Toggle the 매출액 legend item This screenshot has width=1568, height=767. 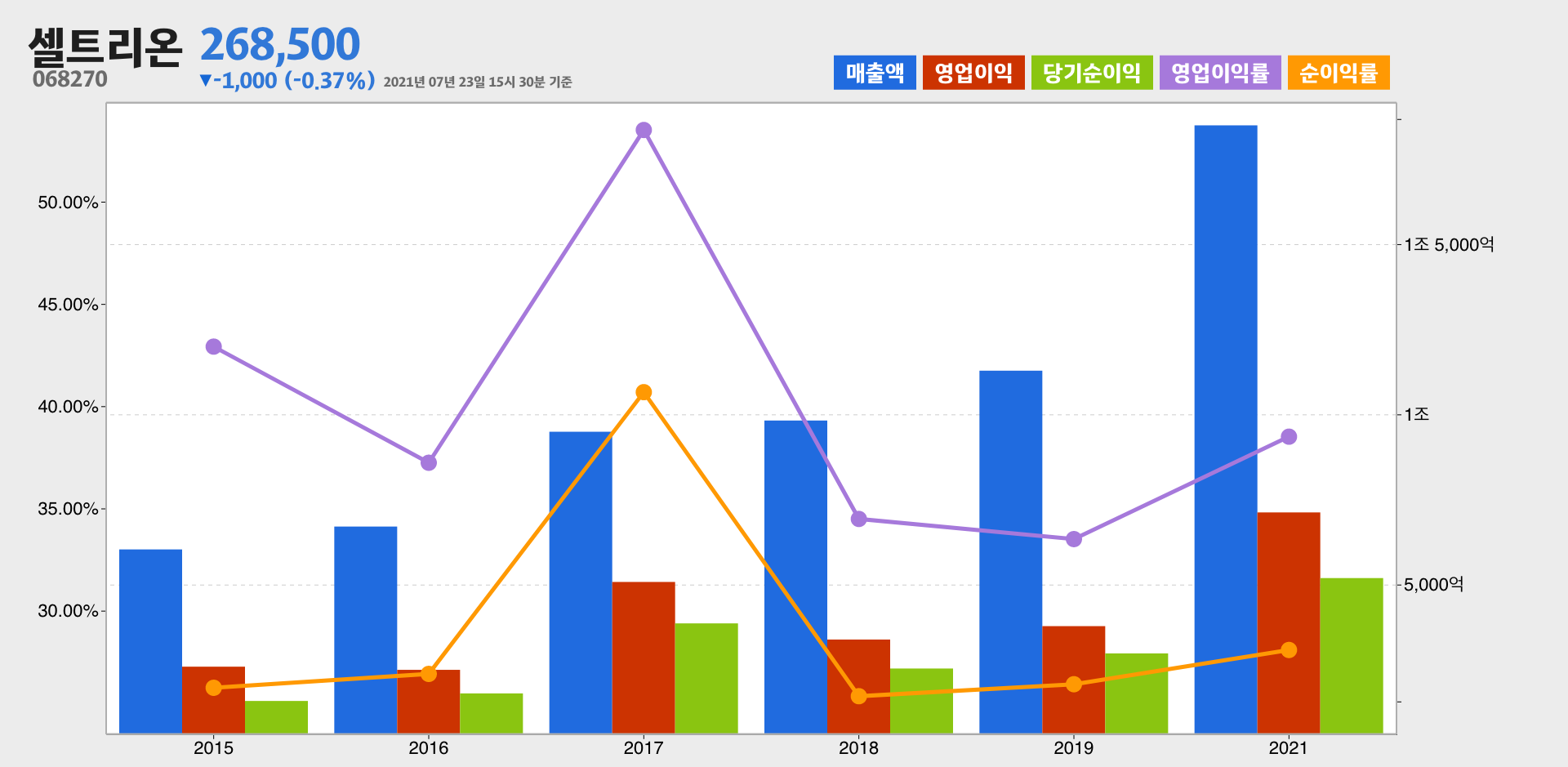[x=875, y=73]
